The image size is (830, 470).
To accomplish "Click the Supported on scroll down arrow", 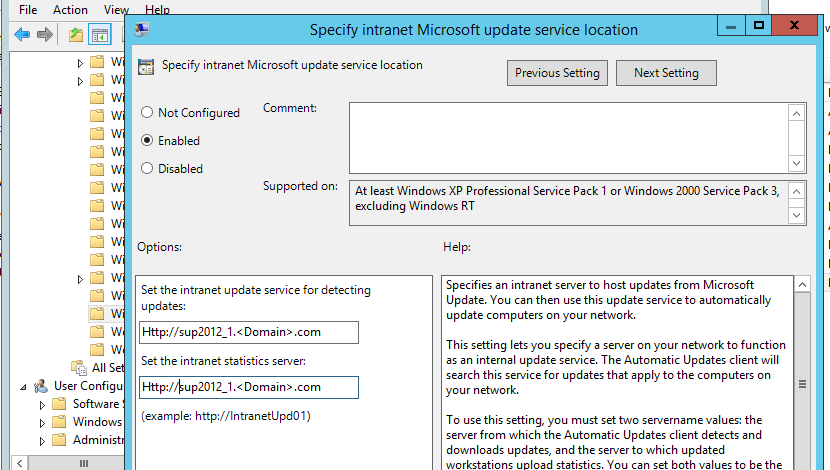I will click(797, 215).
